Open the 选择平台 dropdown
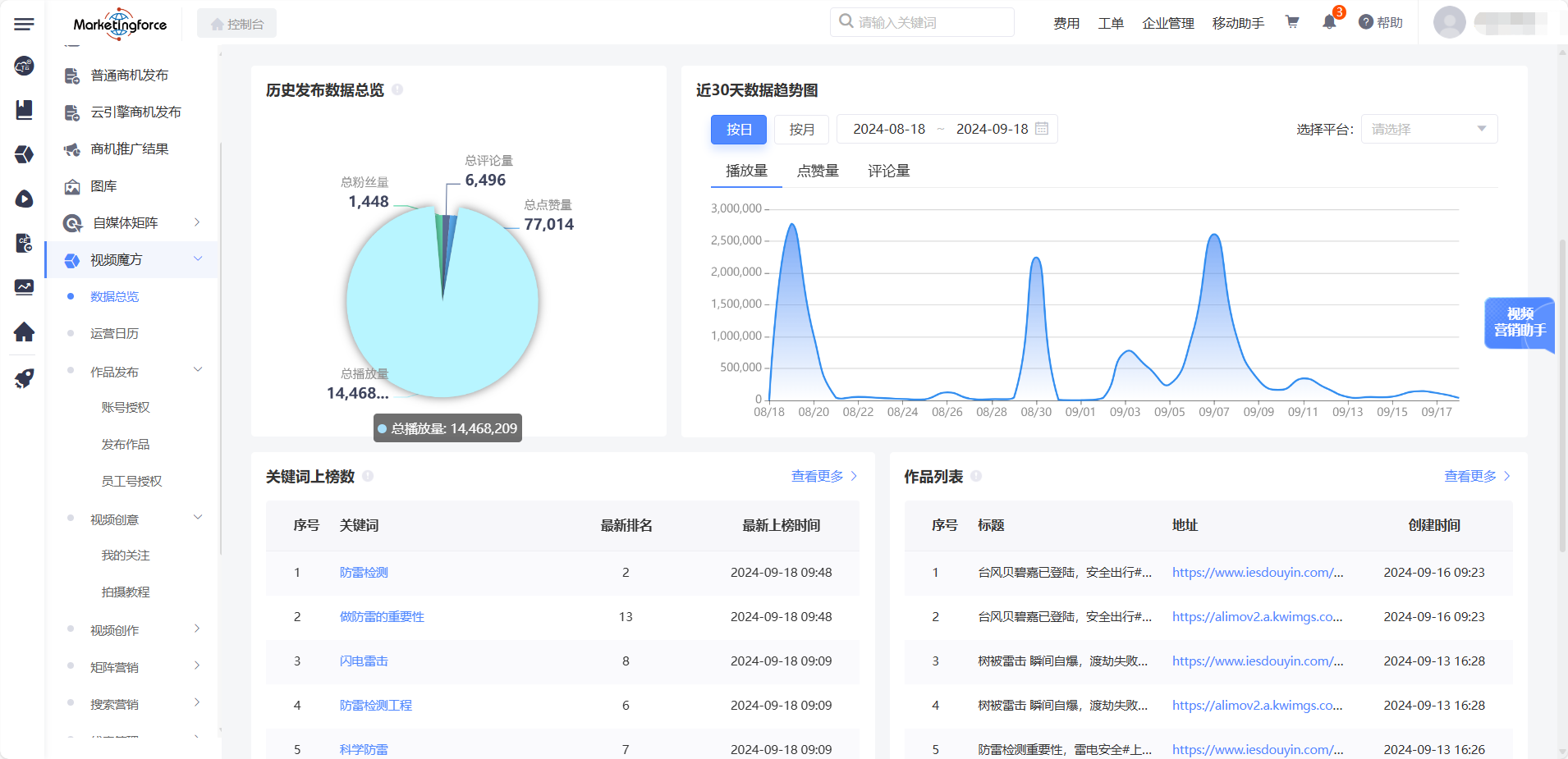The image size is (1568, 759). pyautogui.click(x=1428, y=129)
